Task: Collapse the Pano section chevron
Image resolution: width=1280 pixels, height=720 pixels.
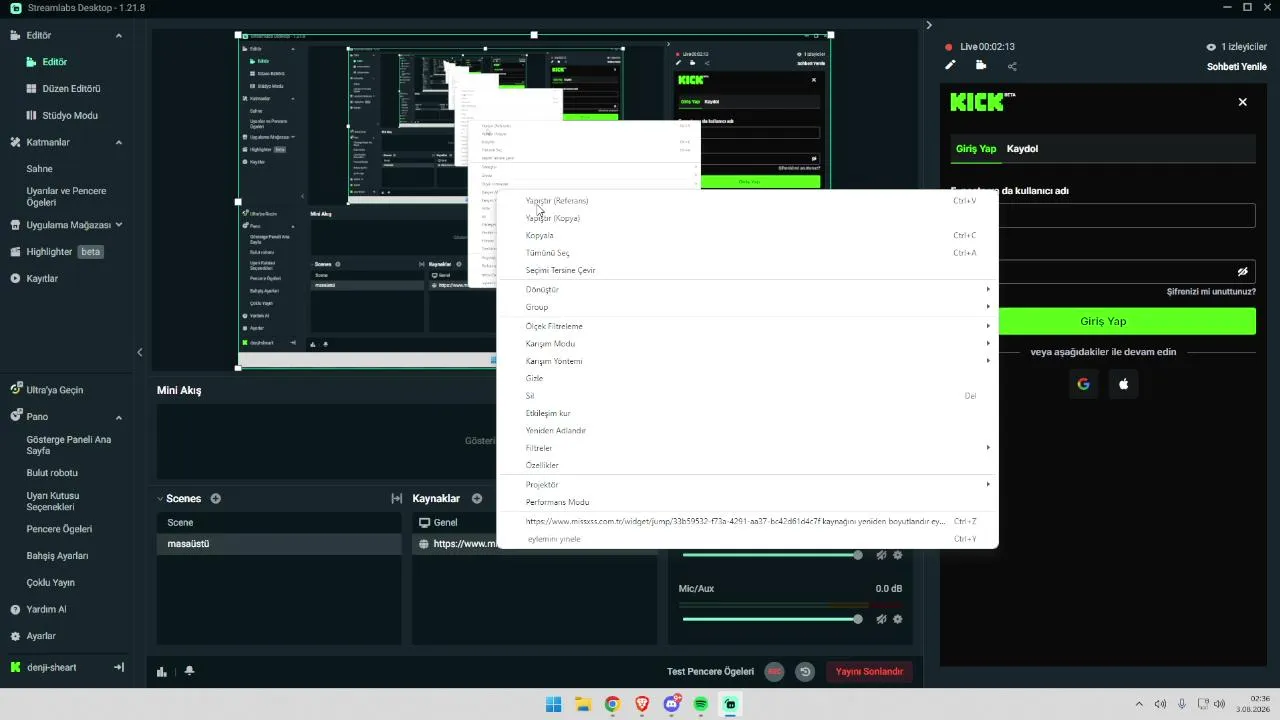Action: pos(119,417)
